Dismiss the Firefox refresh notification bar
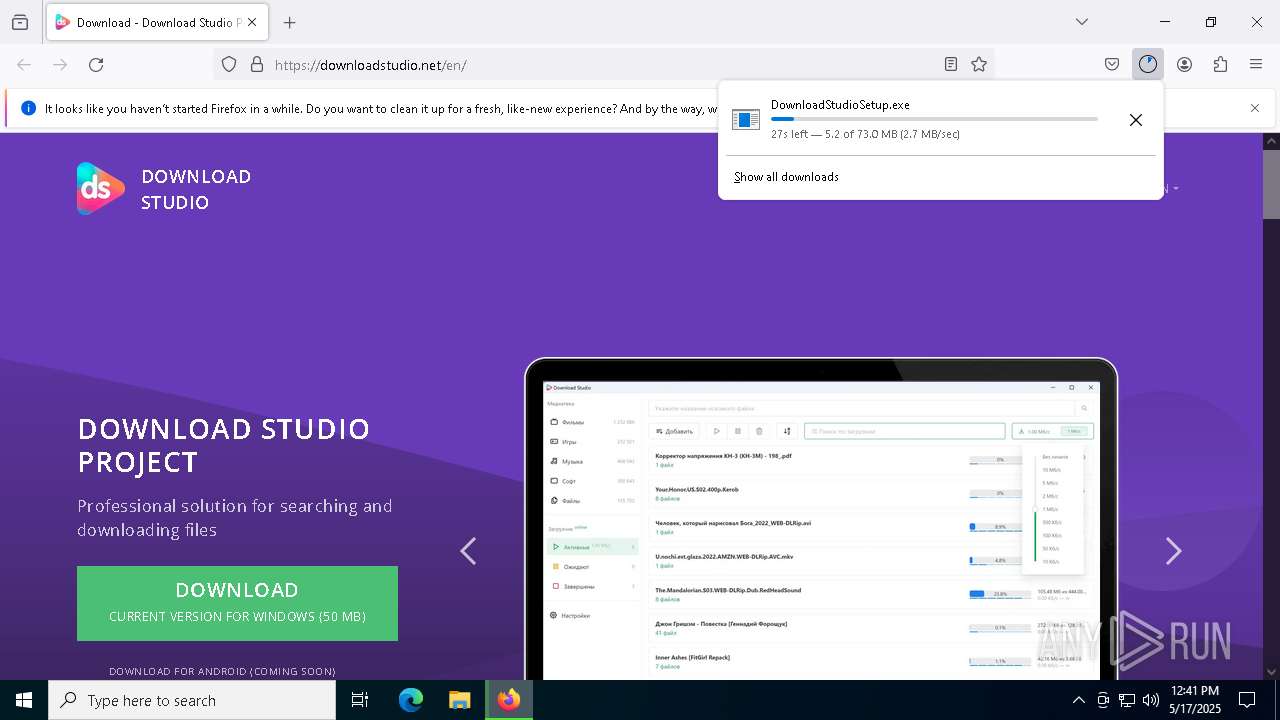The image size is (1280, 720). click(1255, 108)
